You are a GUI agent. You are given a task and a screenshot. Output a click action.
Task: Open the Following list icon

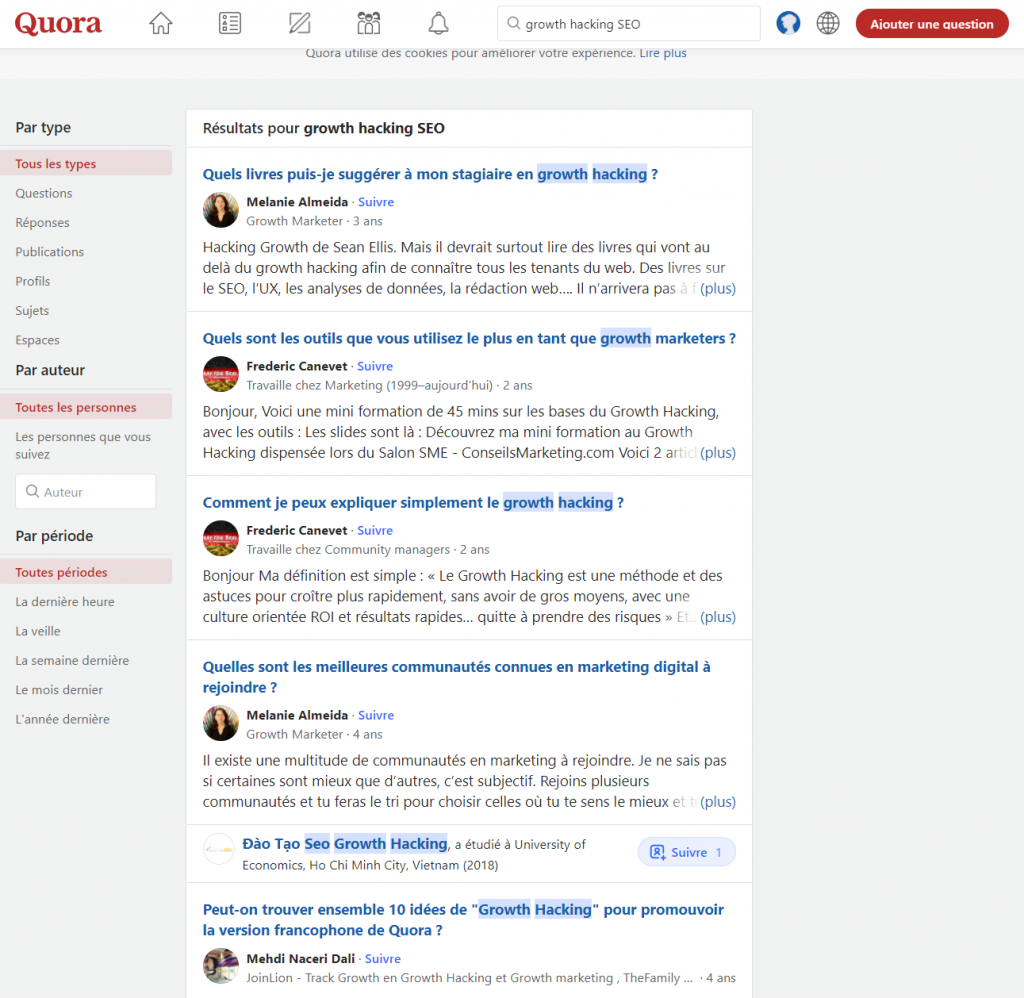[x=230, y=24]
